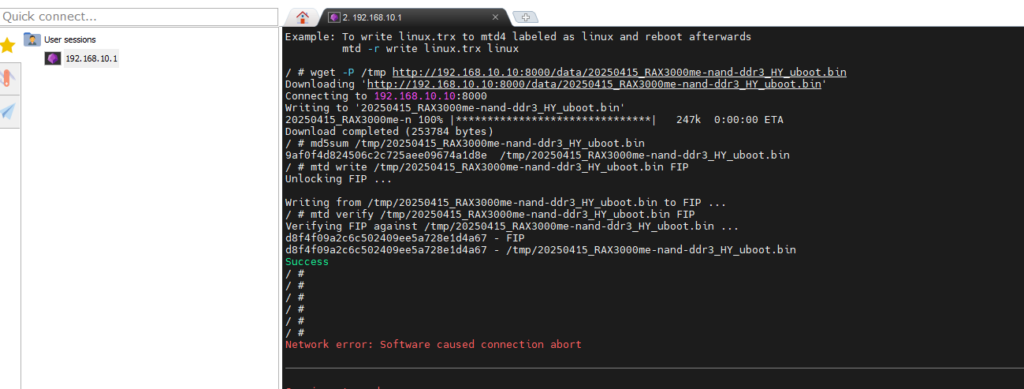The width and height of the screenshot is (1024, 389).
Task: Click the Verifying FIP against line
Action: click(512, 226)
